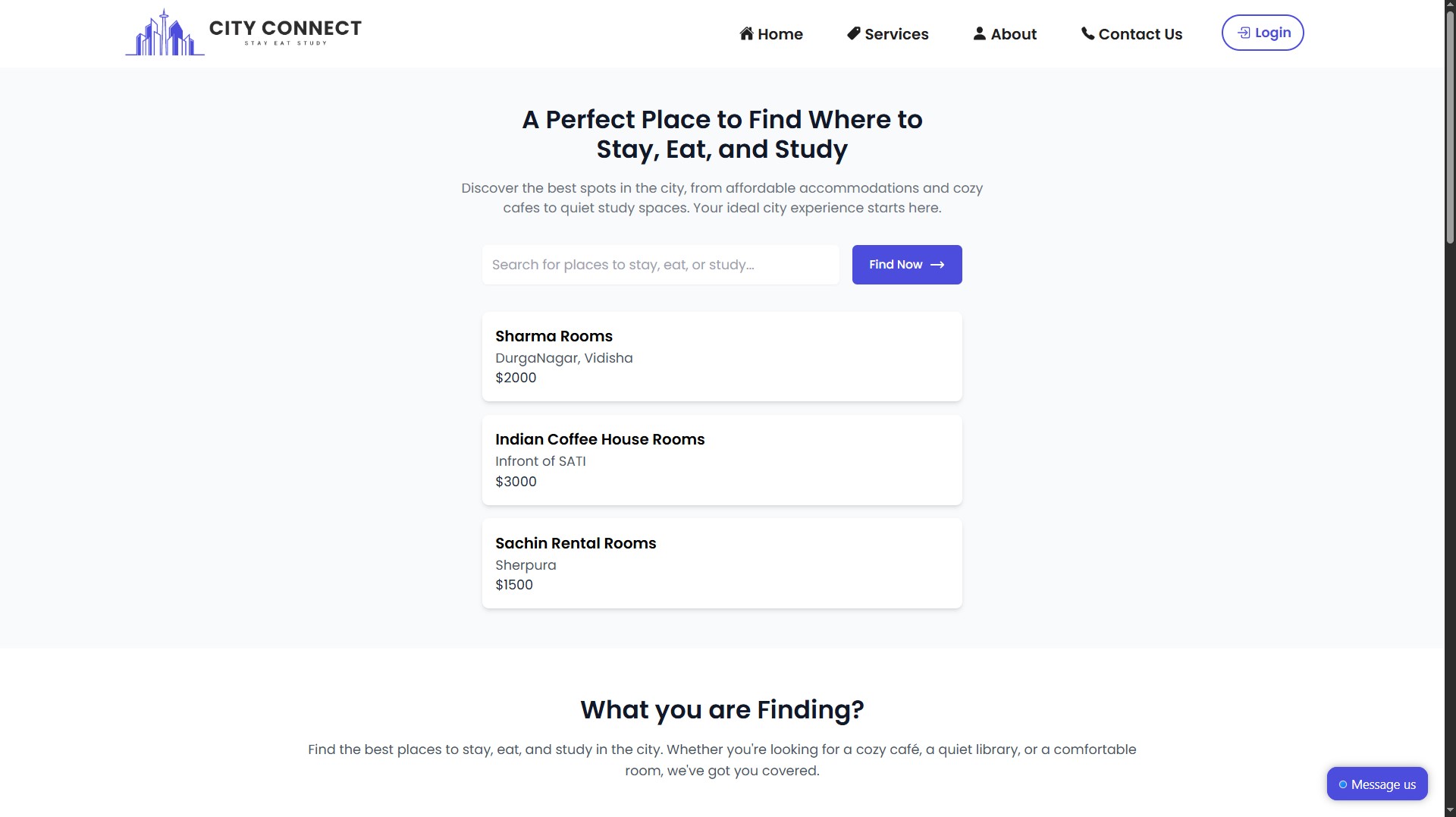Select the Sharma Rooms listing
This screenshot has height=817, width=1456.
pos(721,357)
